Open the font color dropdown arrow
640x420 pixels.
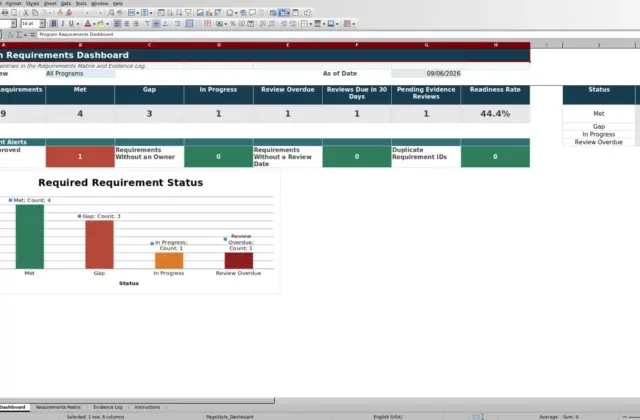point(94,24)
